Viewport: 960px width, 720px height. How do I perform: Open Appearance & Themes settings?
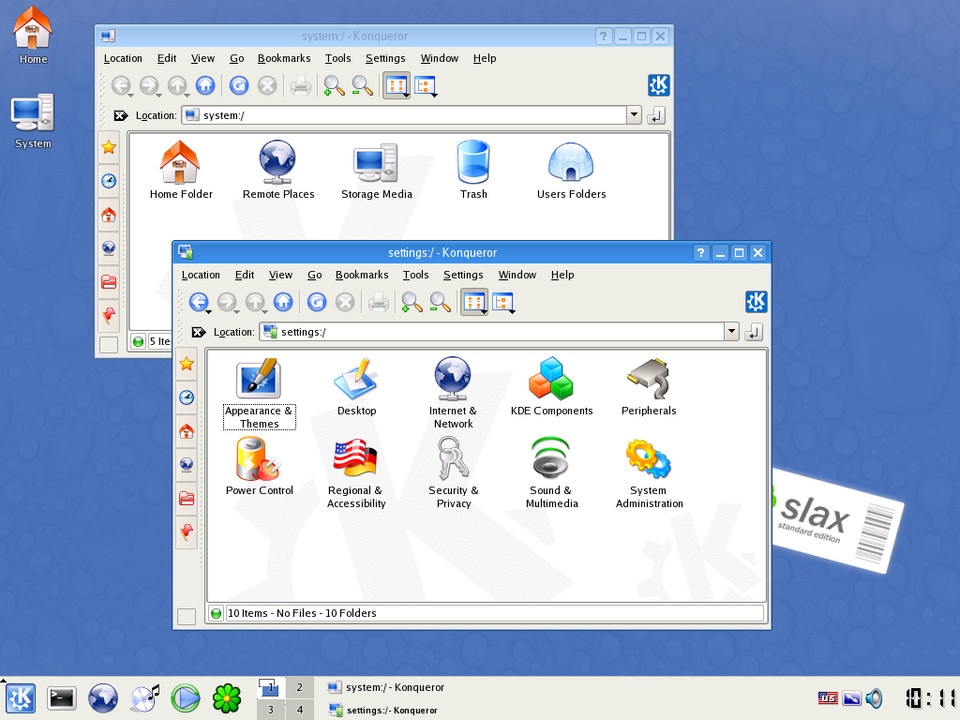coord(259,394)
